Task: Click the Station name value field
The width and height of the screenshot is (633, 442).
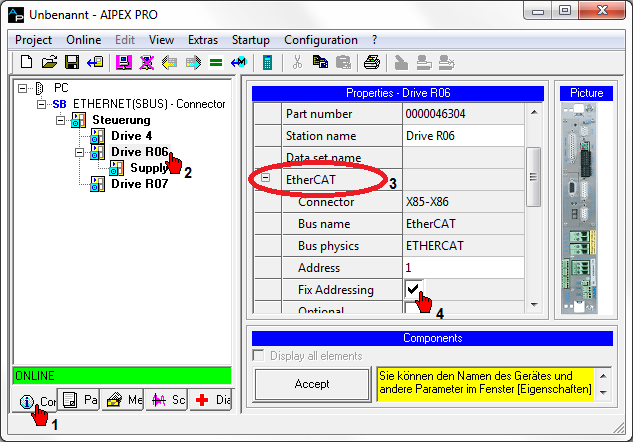Action: pyautogui.click(x=463, y=136)
